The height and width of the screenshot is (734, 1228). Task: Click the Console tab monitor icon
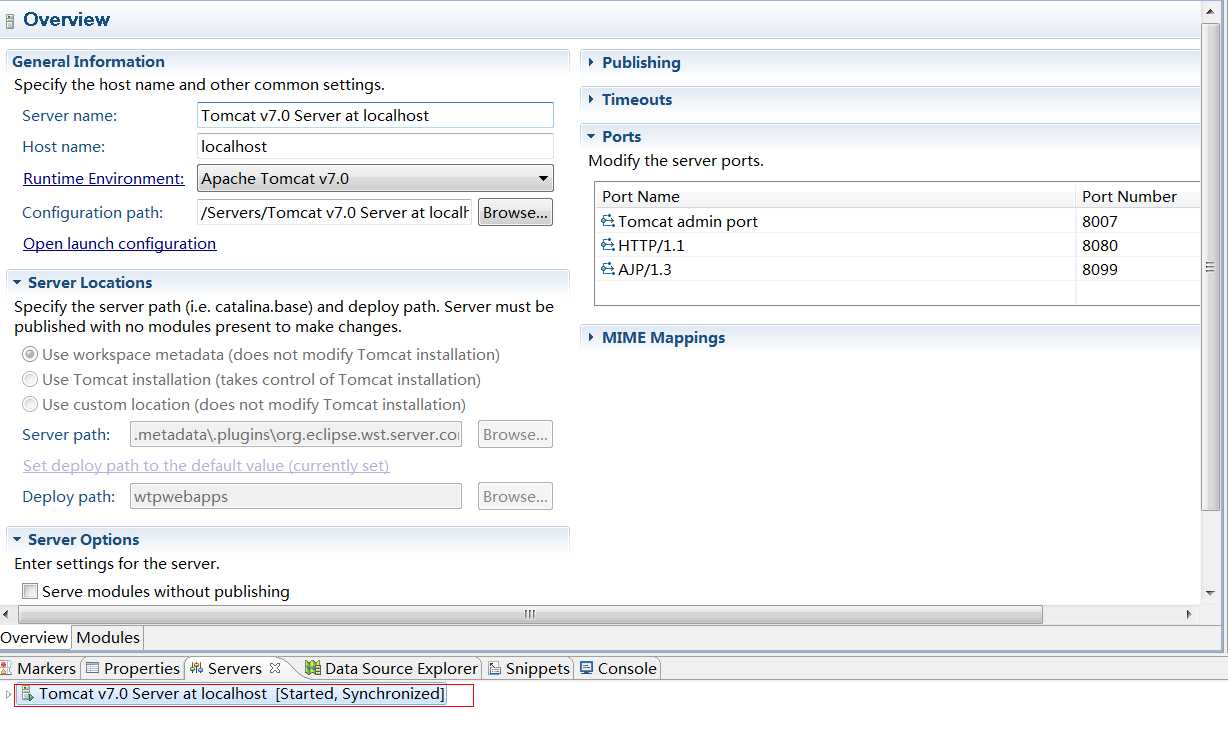pos(587,668)
